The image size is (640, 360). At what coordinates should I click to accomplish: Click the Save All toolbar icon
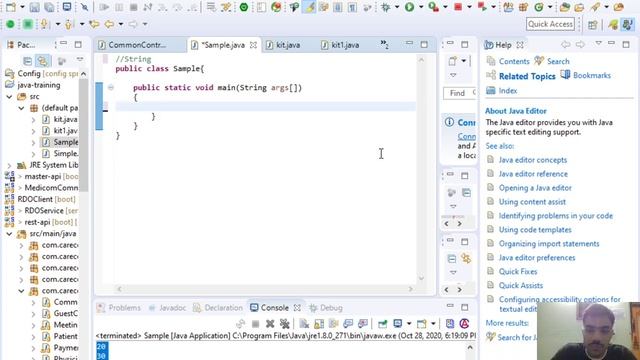pyautogui.click(x=49, y=7)
